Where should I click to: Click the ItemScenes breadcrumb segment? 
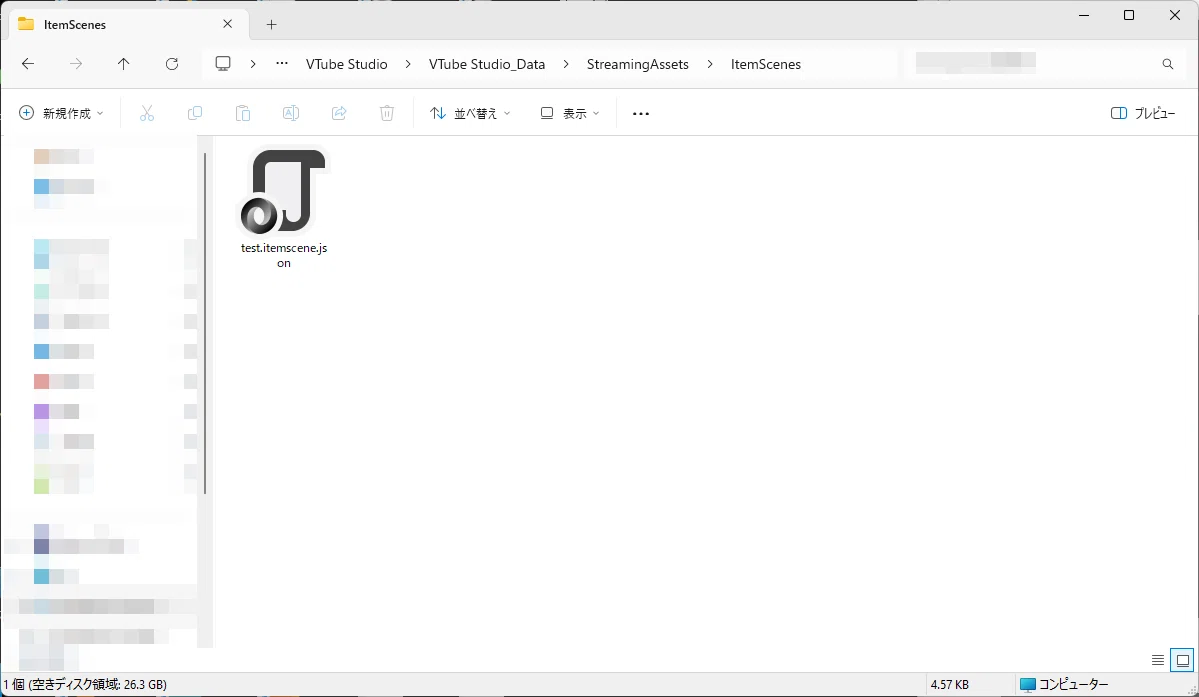pos(765,64)
